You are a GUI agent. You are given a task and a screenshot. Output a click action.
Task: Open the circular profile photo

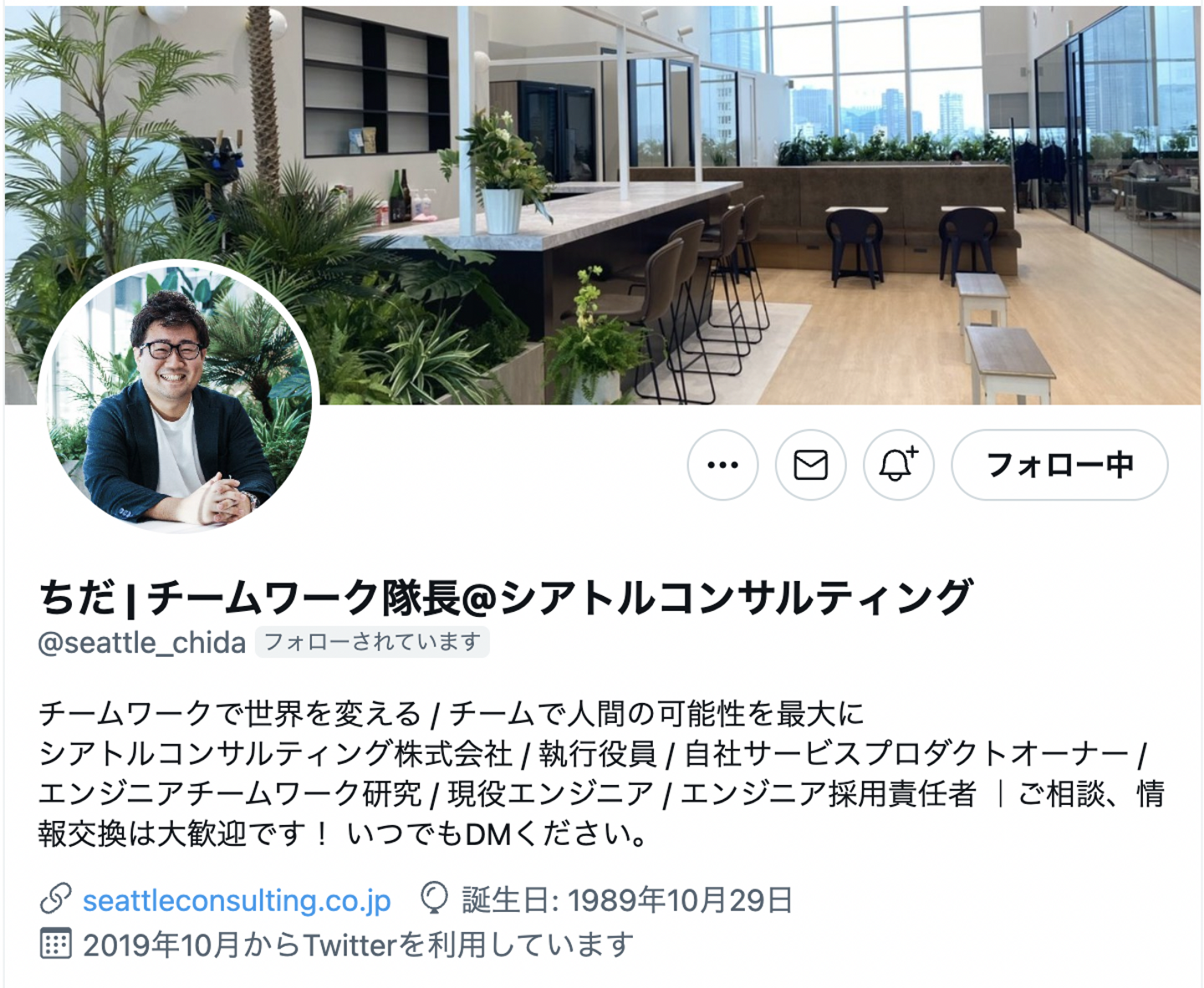click(177, 398)
